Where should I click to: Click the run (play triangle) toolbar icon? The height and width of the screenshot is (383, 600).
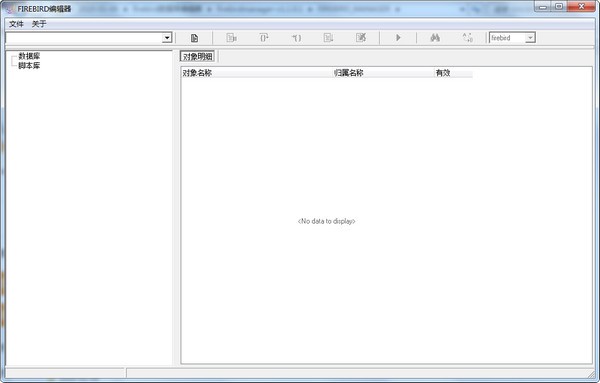(398, 38)
